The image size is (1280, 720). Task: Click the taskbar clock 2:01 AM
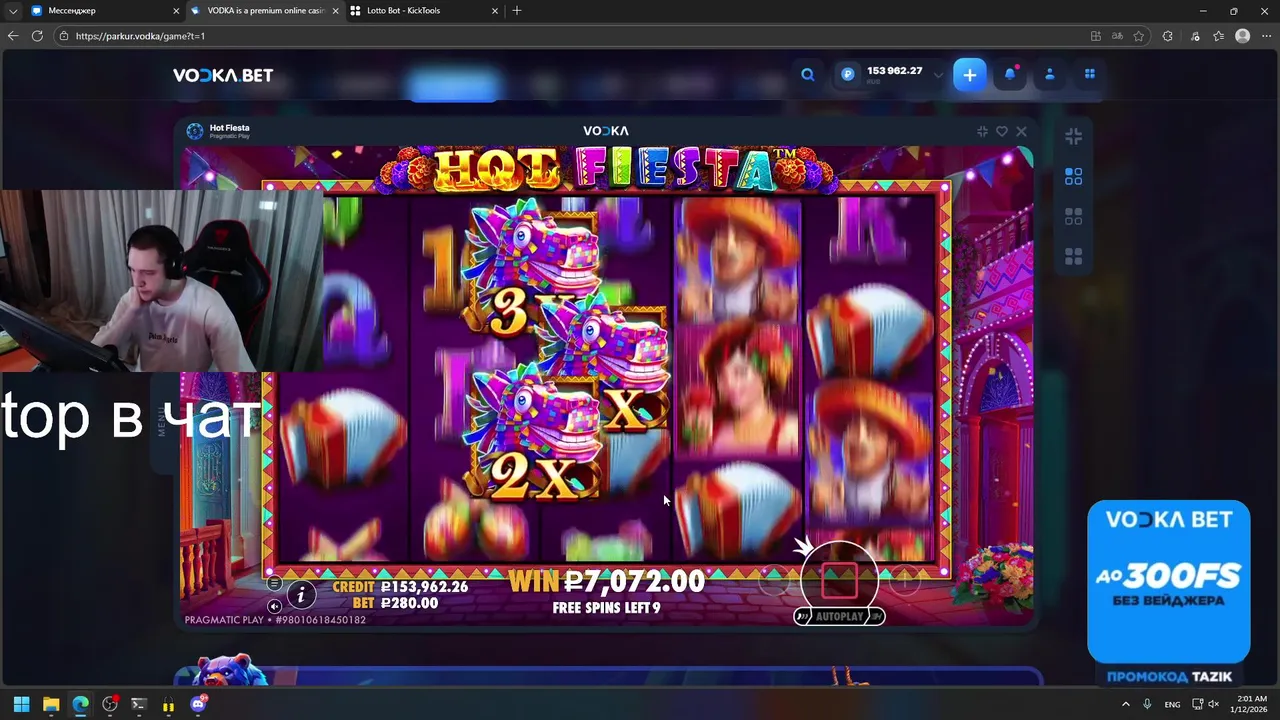(1250, 704)
